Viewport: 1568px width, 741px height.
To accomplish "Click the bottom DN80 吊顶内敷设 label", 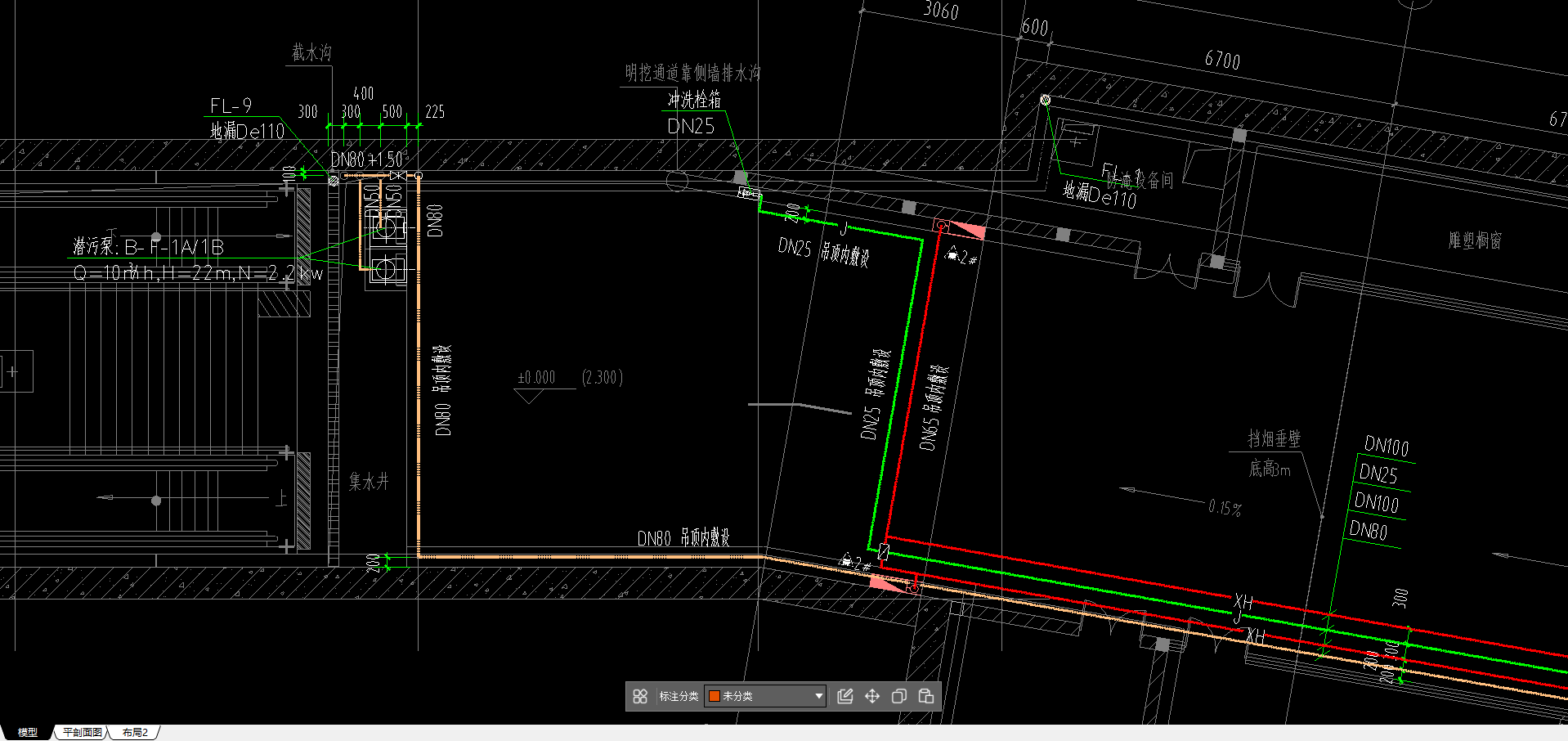I will pos(683,538).
